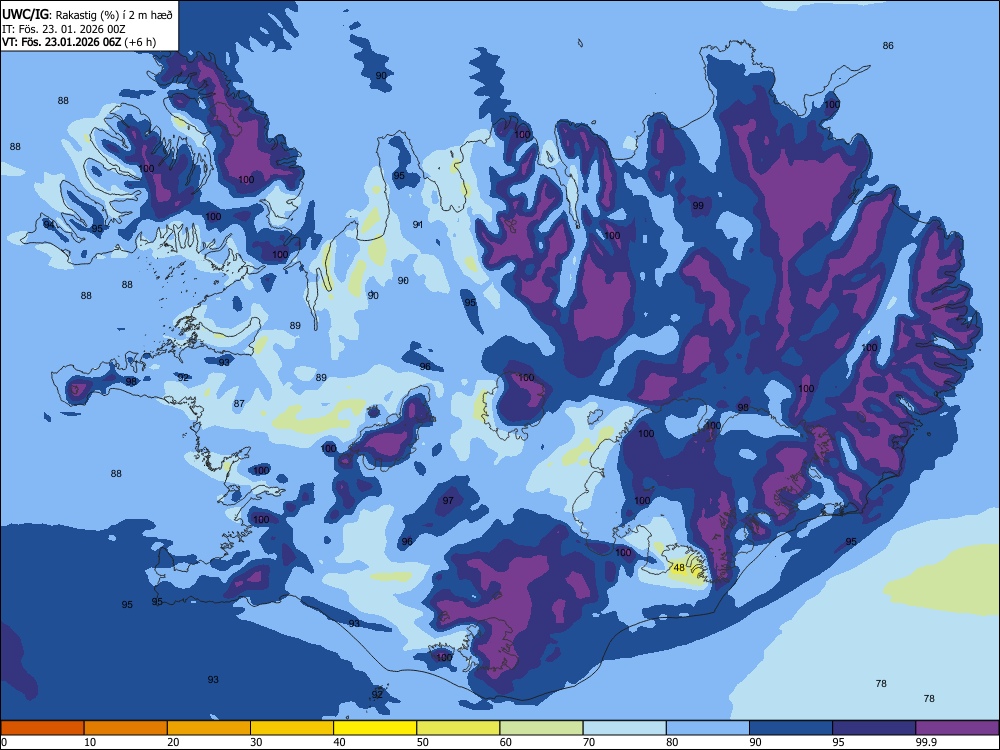Click the "91" humidity value on the map
Viewport: 1000px width, 750px height.
418,224
